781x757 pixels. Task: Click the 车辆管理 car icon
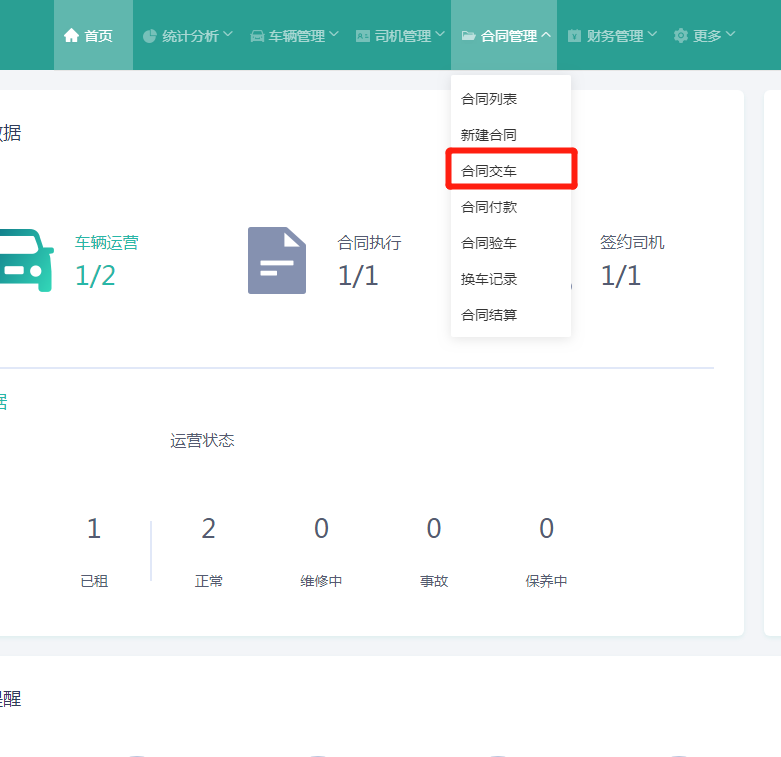[x=257, y=36]
